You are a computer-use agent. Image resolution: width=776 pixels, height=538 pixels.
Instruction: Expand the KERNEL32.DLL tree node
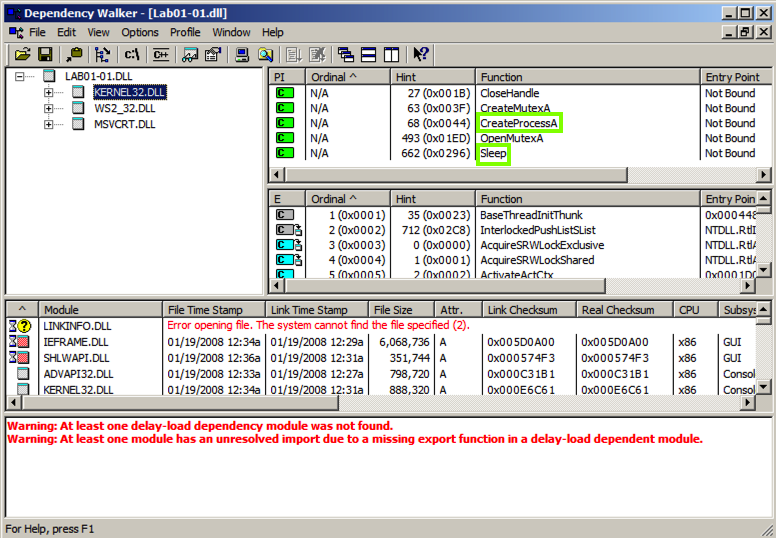[48, 93]
